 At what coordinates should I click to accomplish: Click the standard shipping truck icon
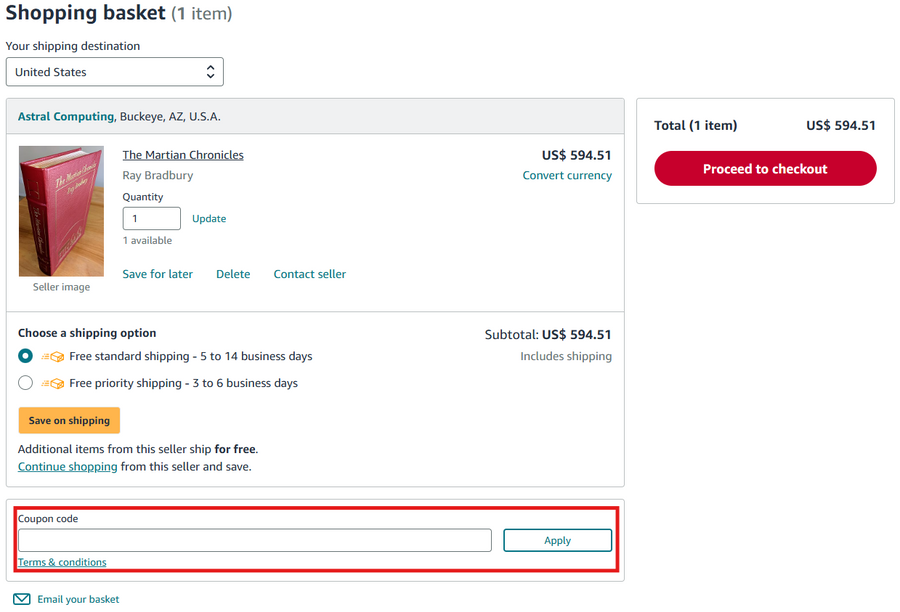pyautogui.click(x=53, y=356)
